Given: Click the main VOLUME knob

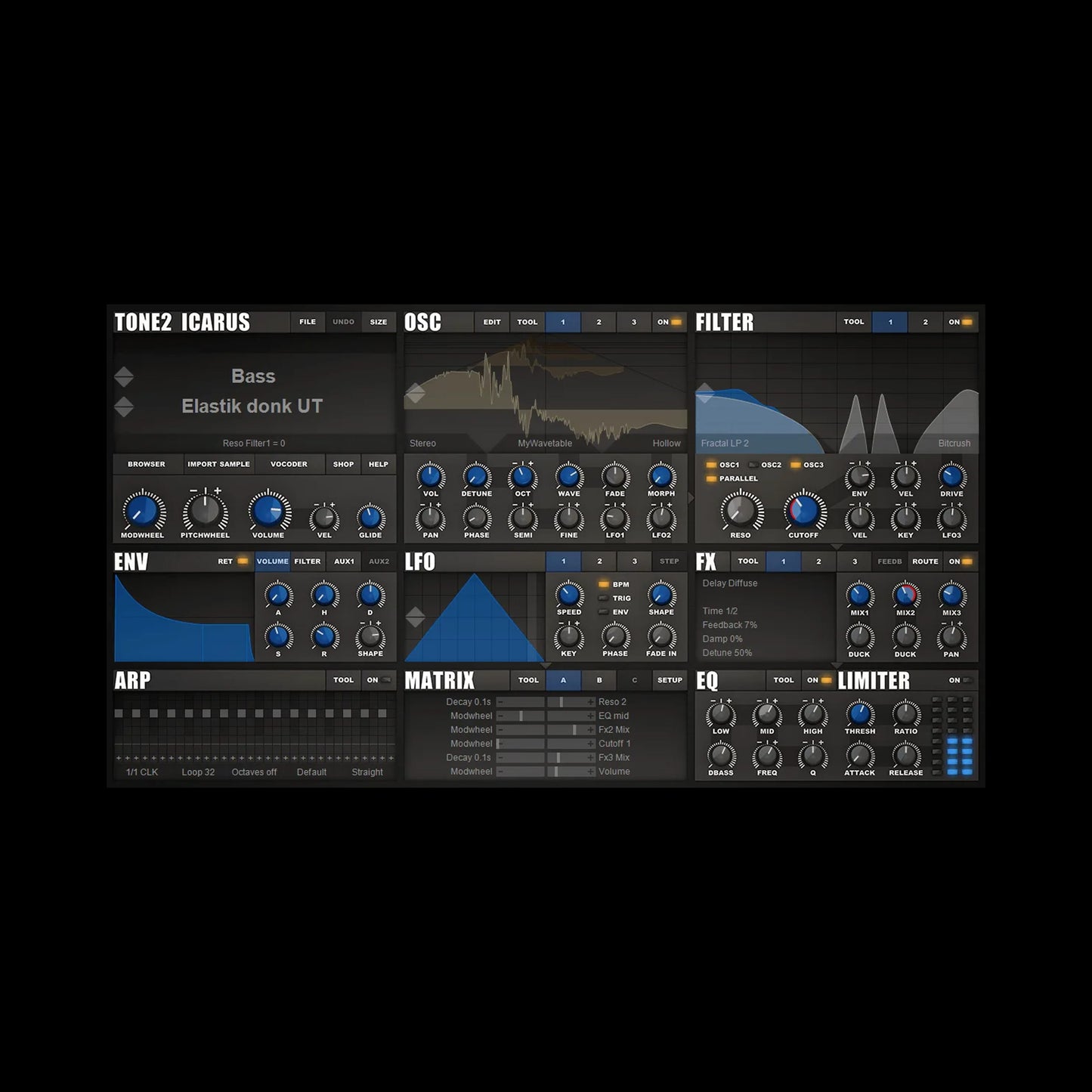Looking at the screenshot, I should click(x=268, y=511).
